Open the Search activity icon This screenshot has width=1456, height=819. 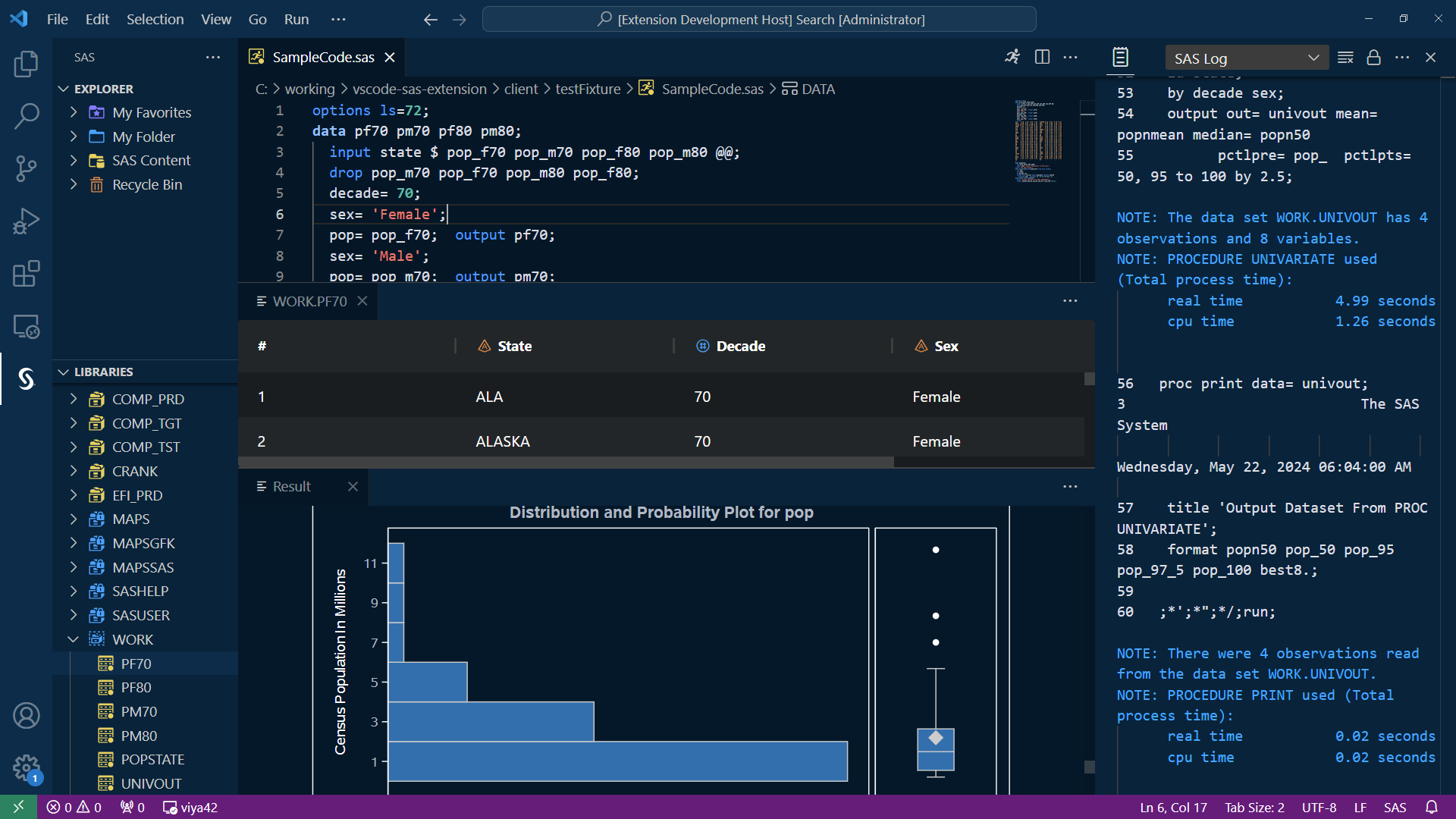(26, 116)
